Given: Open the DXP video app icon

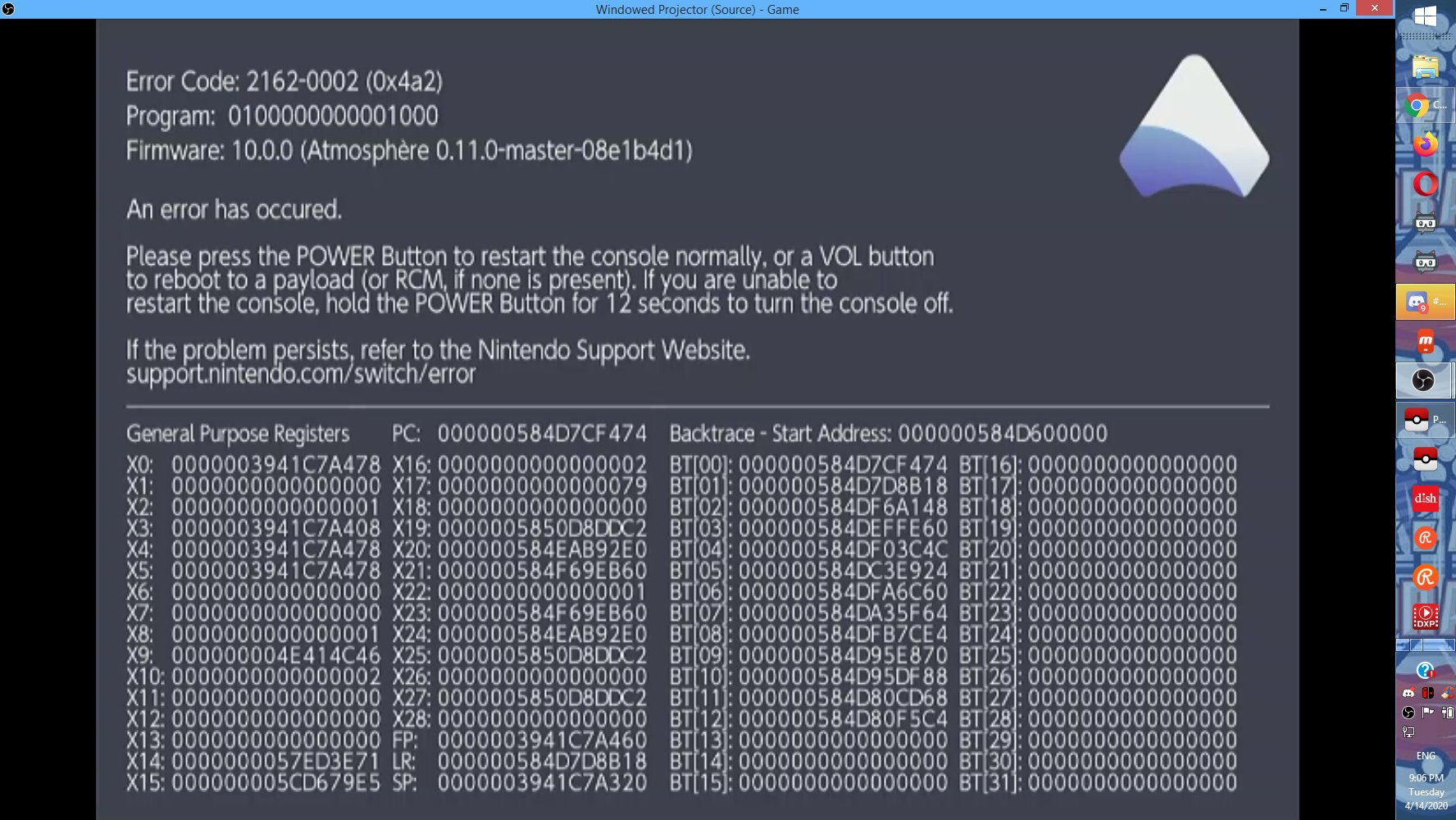Looking at the screenshot, I should click(1426, 617).
